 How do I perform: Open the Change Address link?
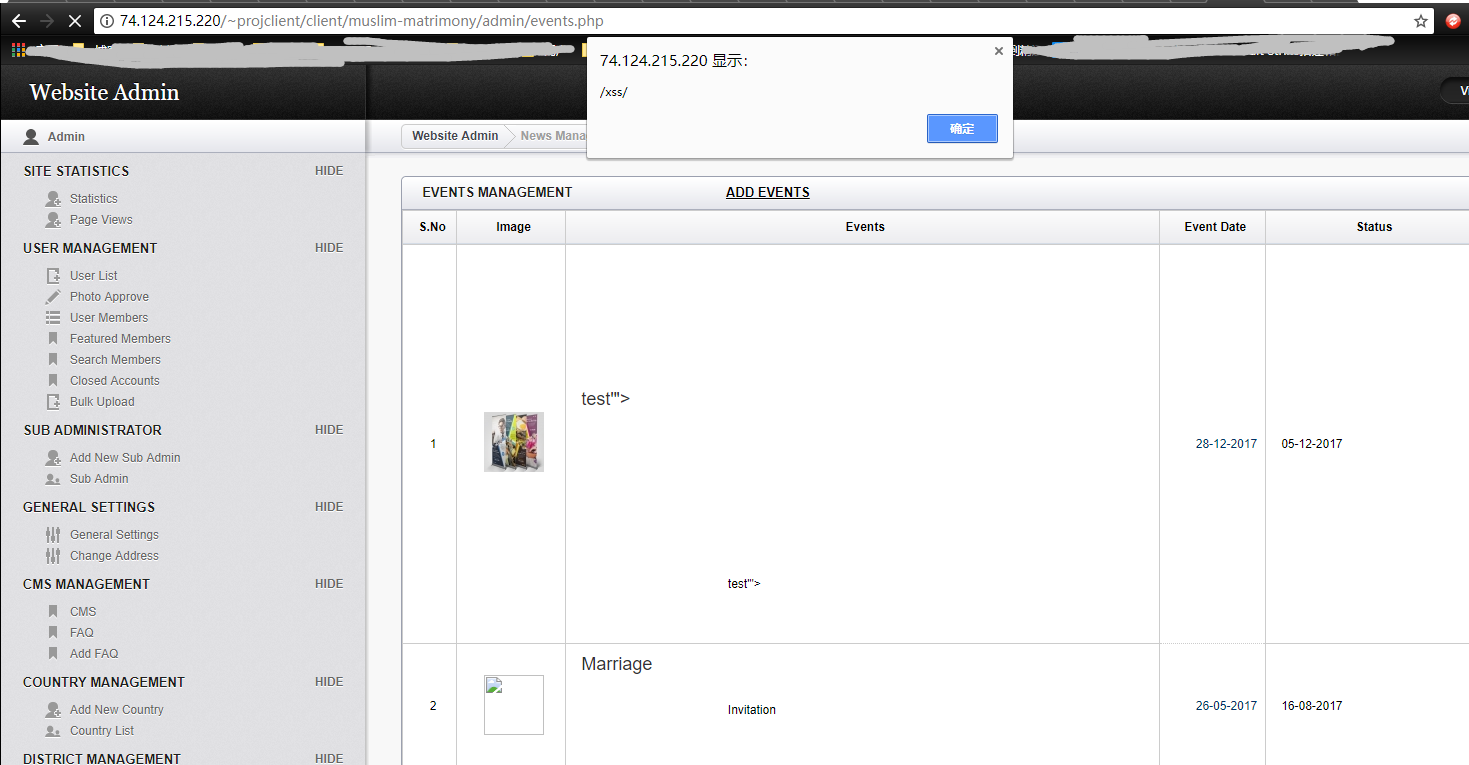[114, 556]
